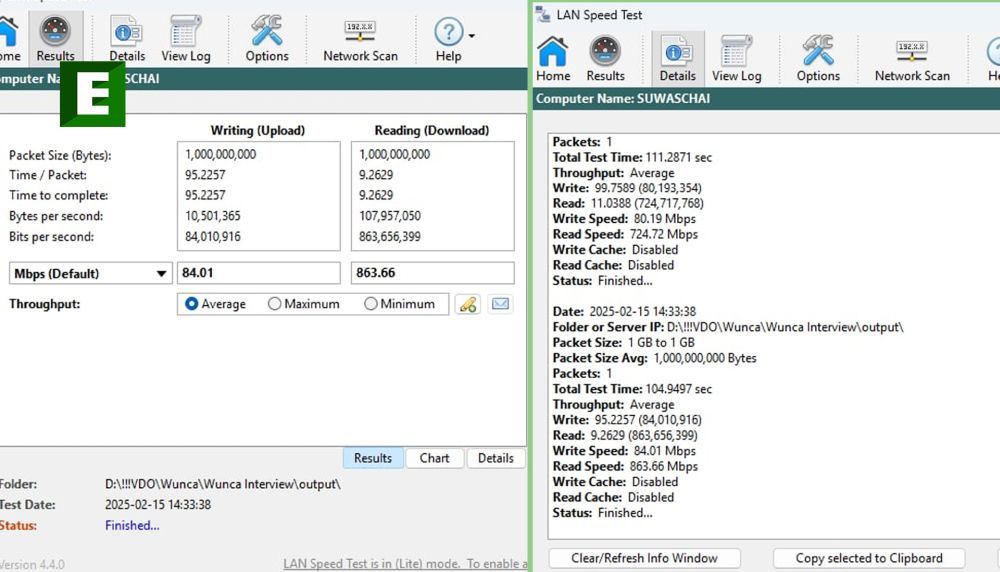
Task: Click Computer Name: SUWASCHAI bar in right window
Action: 766,99
